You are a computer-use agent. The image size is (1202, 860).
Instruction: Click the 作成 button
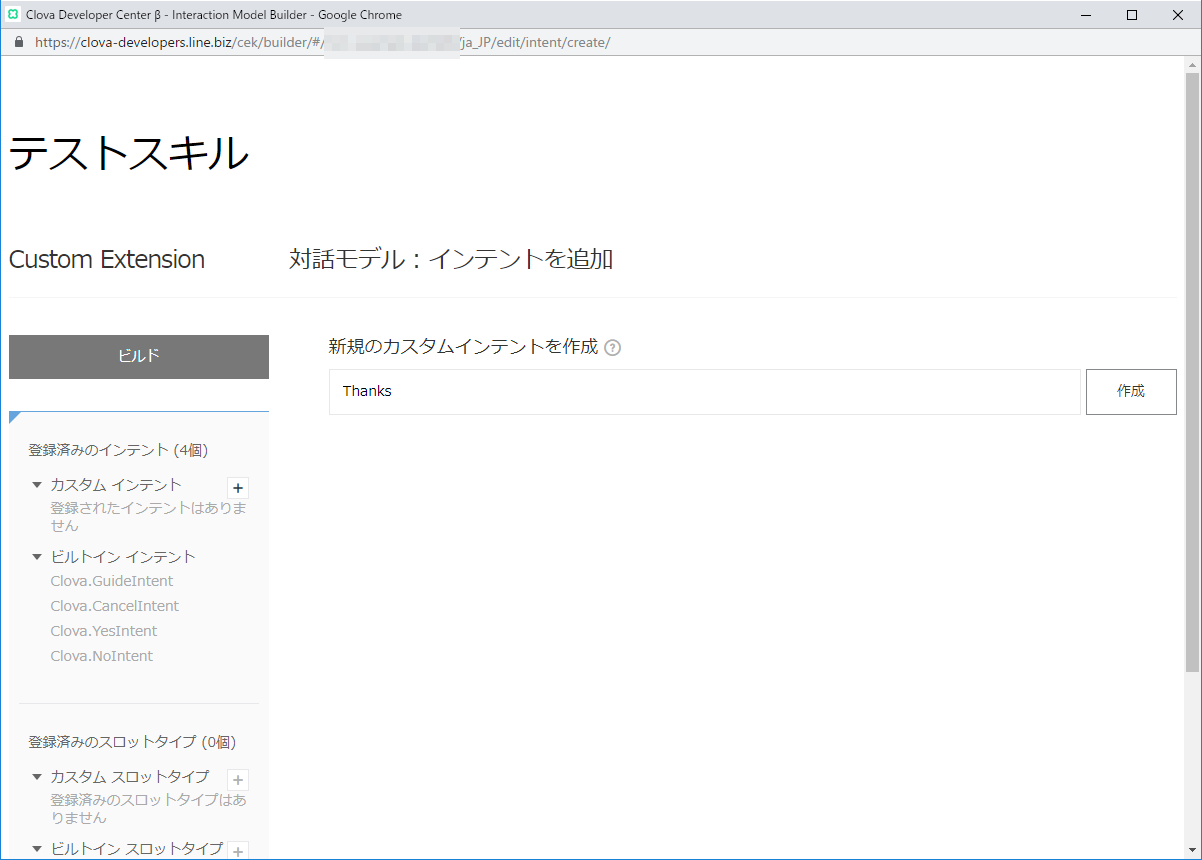pyautogui.click(x=1130, y=392)
